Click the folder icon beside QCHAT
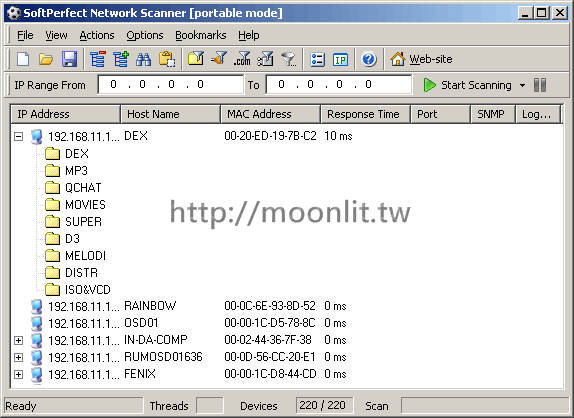 (x=52, y=187)
